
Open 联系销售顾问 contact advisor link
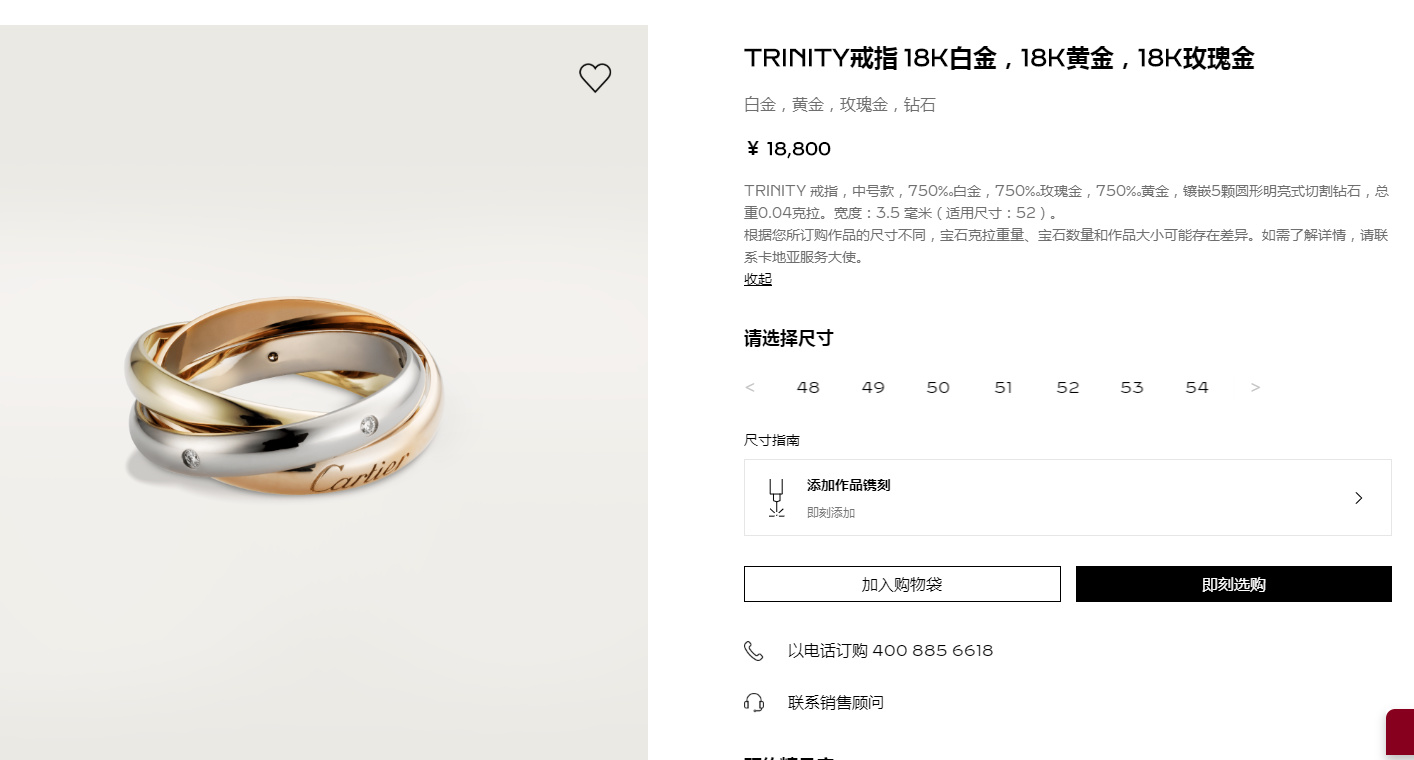click(836, 703)
